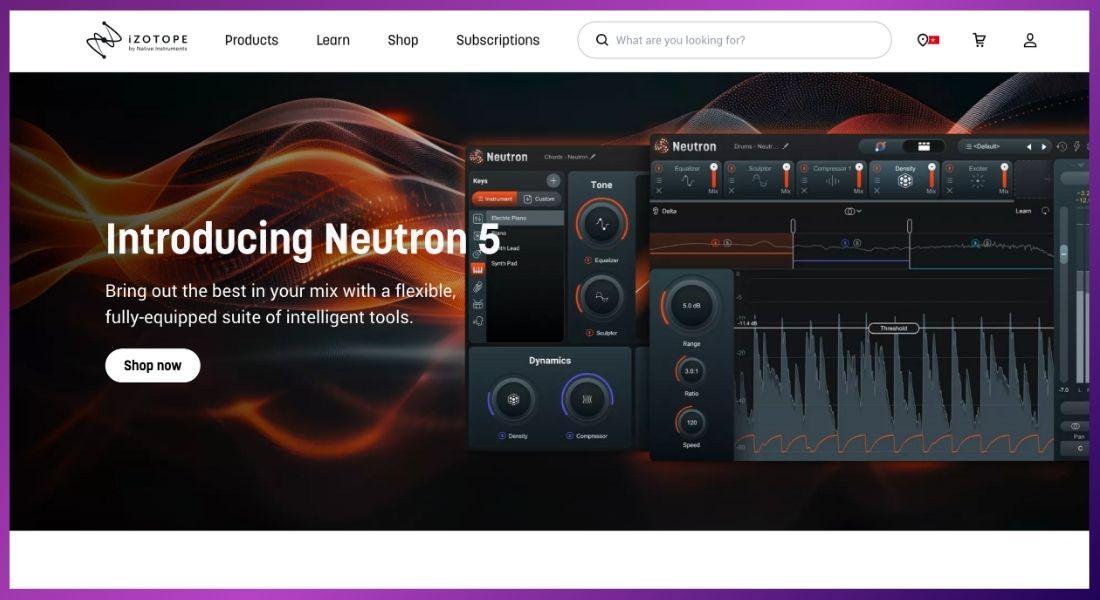1100x600 pixels.
Task: Open the user account icon
Action: click(1030, 40)
